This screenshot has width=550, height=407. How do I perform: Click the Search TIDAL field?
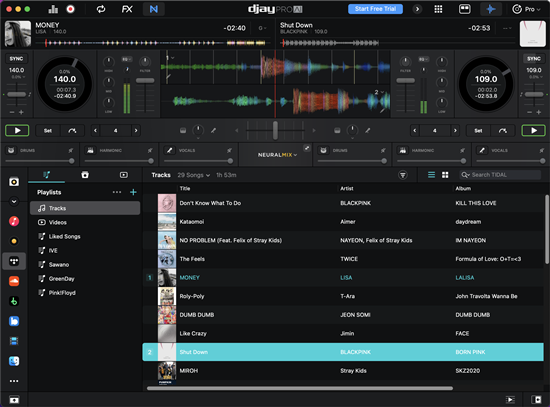click(500, 175)
